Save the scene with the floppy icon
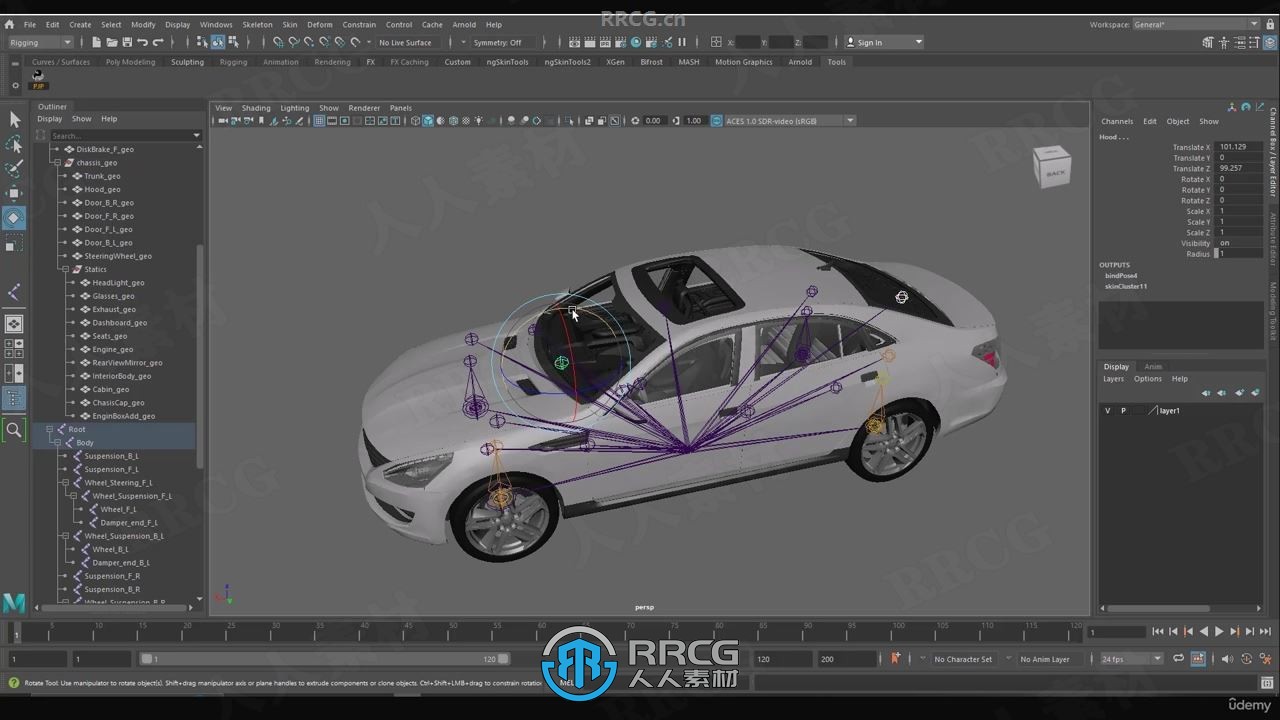Image resolution: width=1280 pixels, height=720 pixels. click(127, 42)
